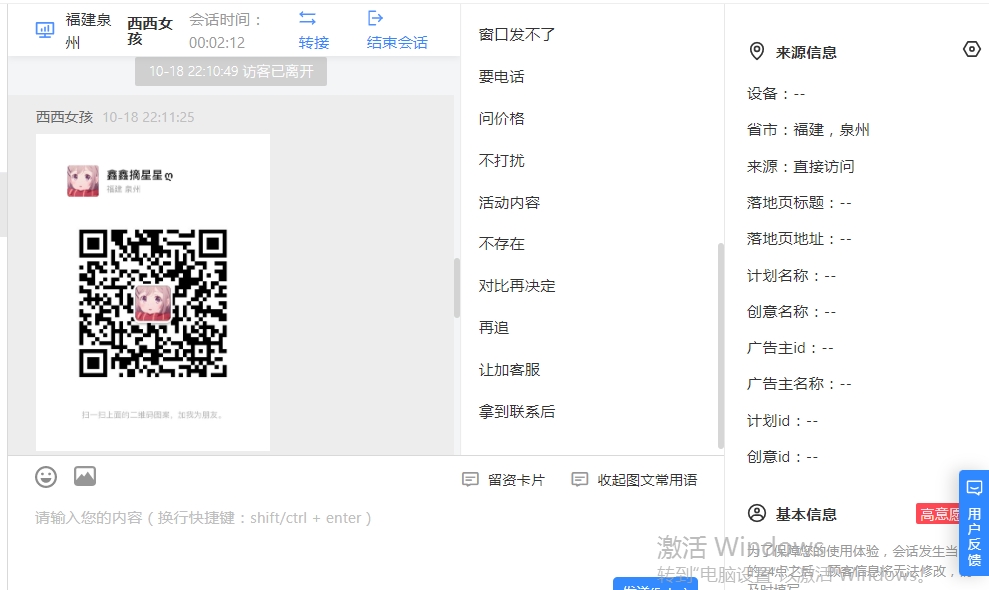Screen dimensions: 989x590
Task: Collapse phrases with 收起图文常用语
Action: 635,480
